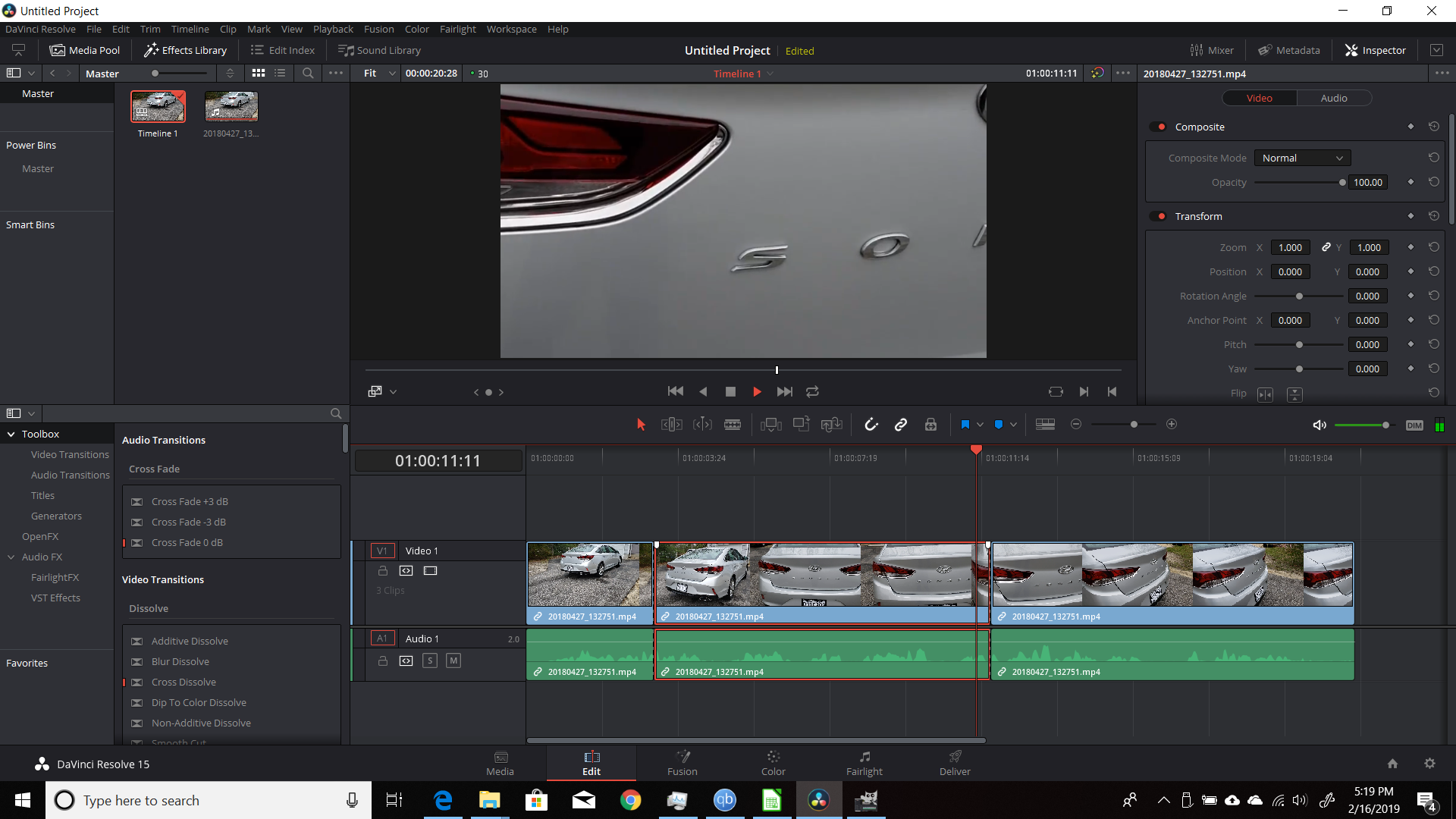The width and height of the screenshot is (1456, 819).
Task: Activate Trim Edit Mode tool
Action: pyautogui.click(x=672, y=425)
